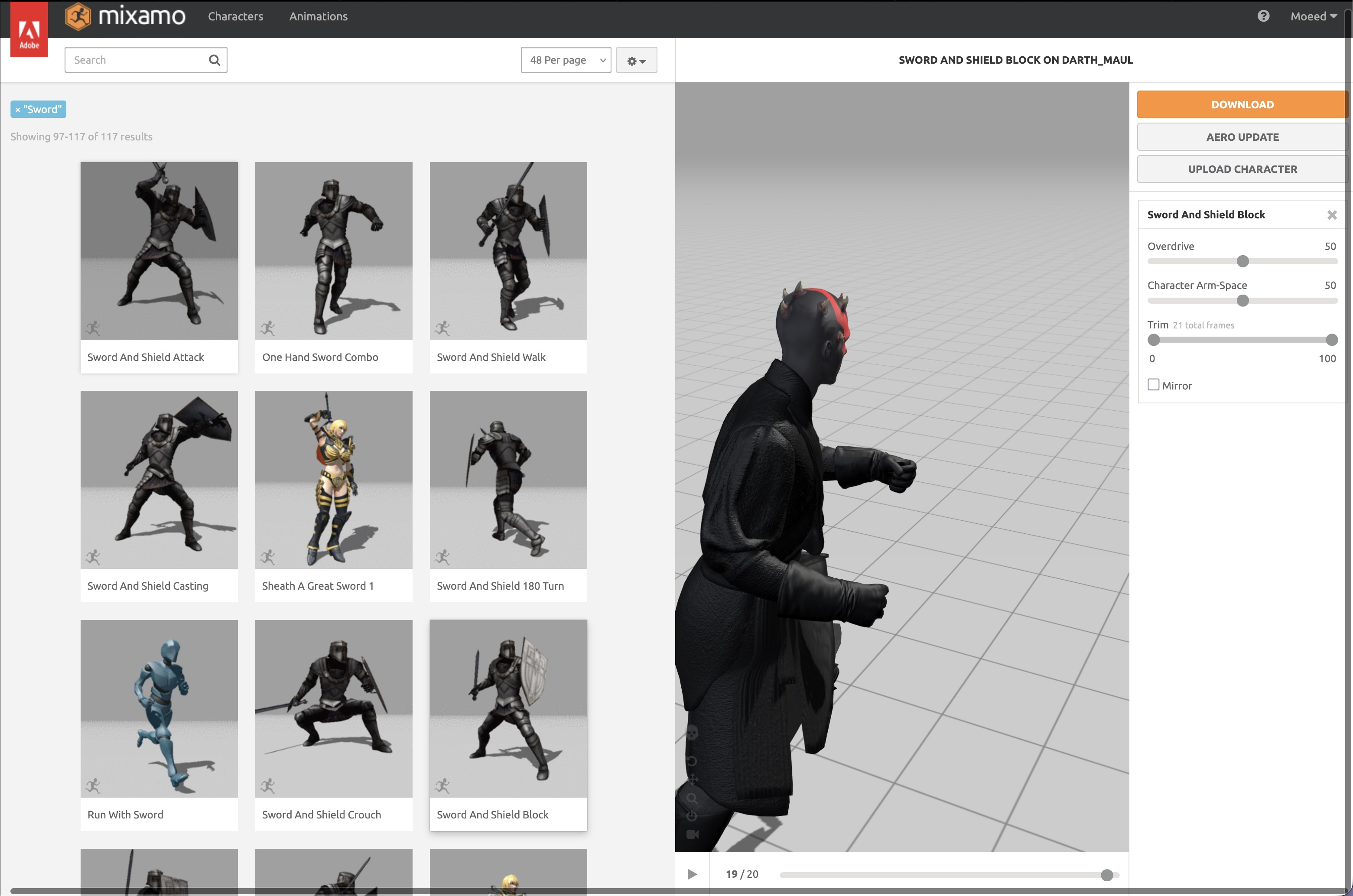Click the pan move arrows icon
Image resolution: width=1353 pixels, height=896 pixels.
pos(692,779)
